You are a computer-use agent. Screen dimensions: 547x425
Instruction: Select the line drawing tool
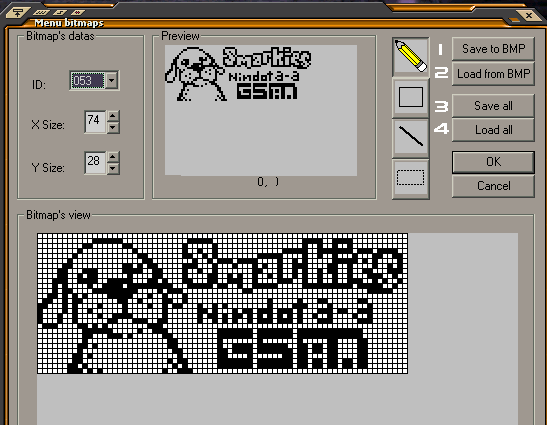point(411,137)
